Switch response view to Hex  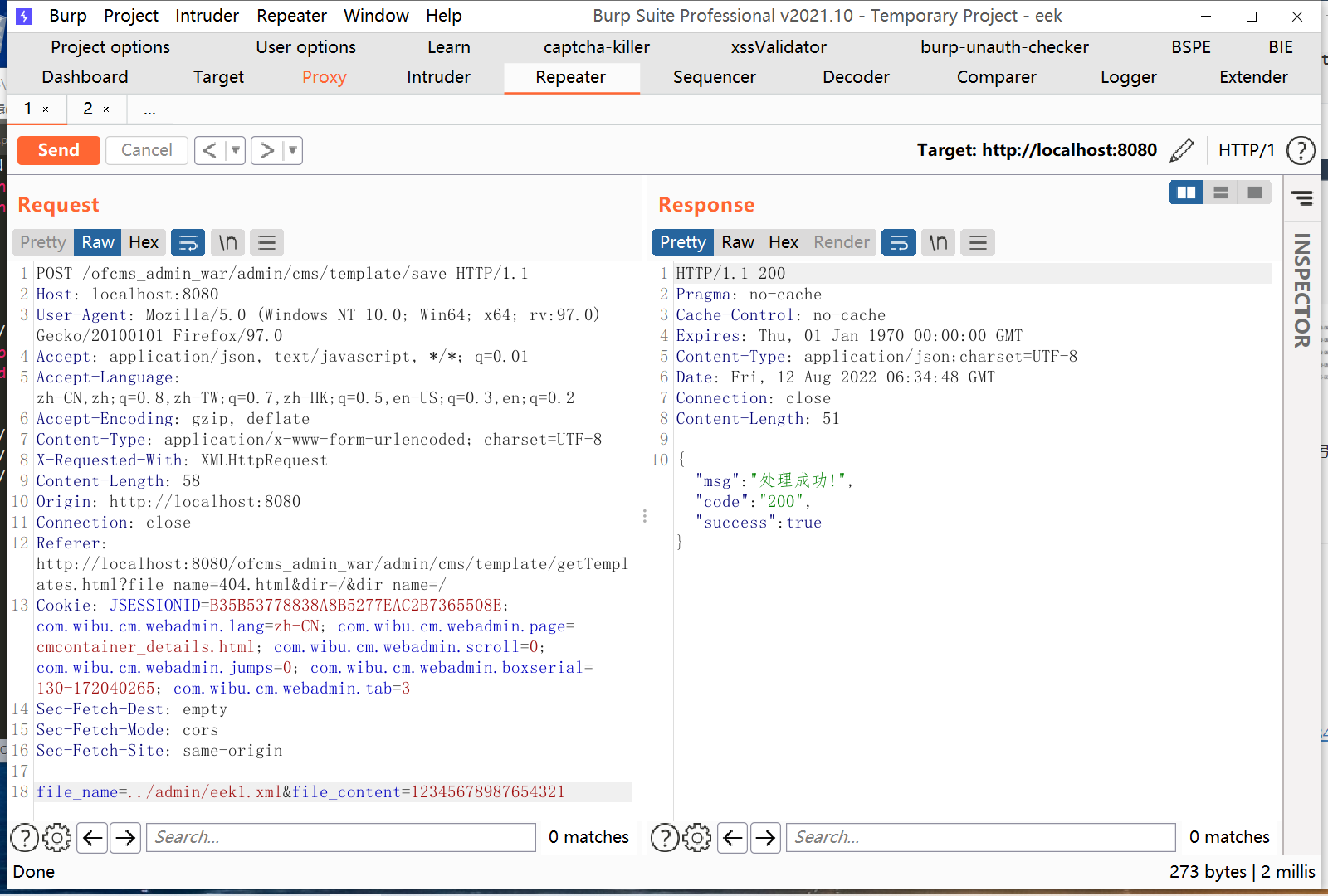[x=784, y=242]
